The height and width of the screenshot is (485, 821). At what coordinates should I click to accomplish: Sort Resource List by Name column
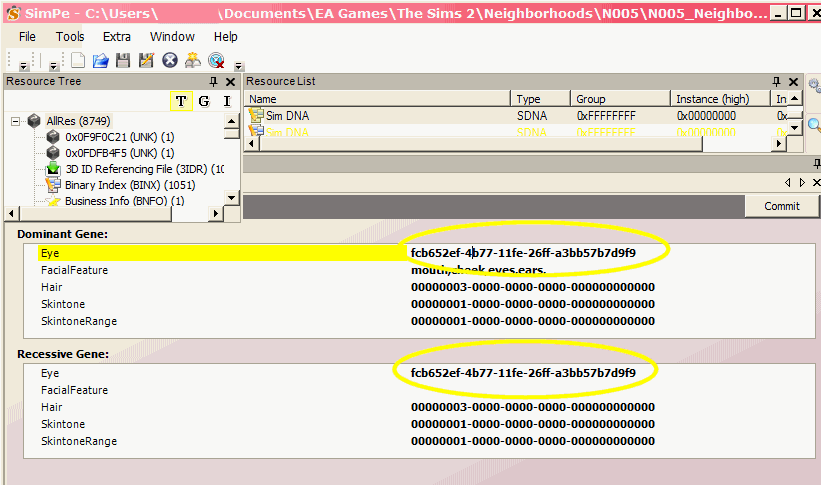point(378,99)
